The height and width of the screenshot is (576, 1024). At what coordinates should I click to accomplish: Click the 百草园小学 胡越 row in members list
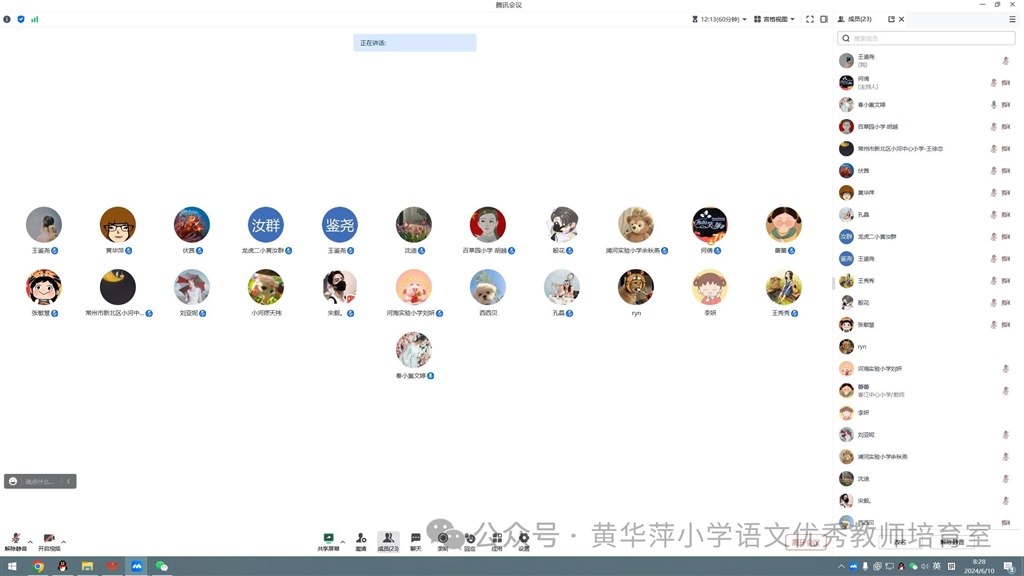click(926, 127)
